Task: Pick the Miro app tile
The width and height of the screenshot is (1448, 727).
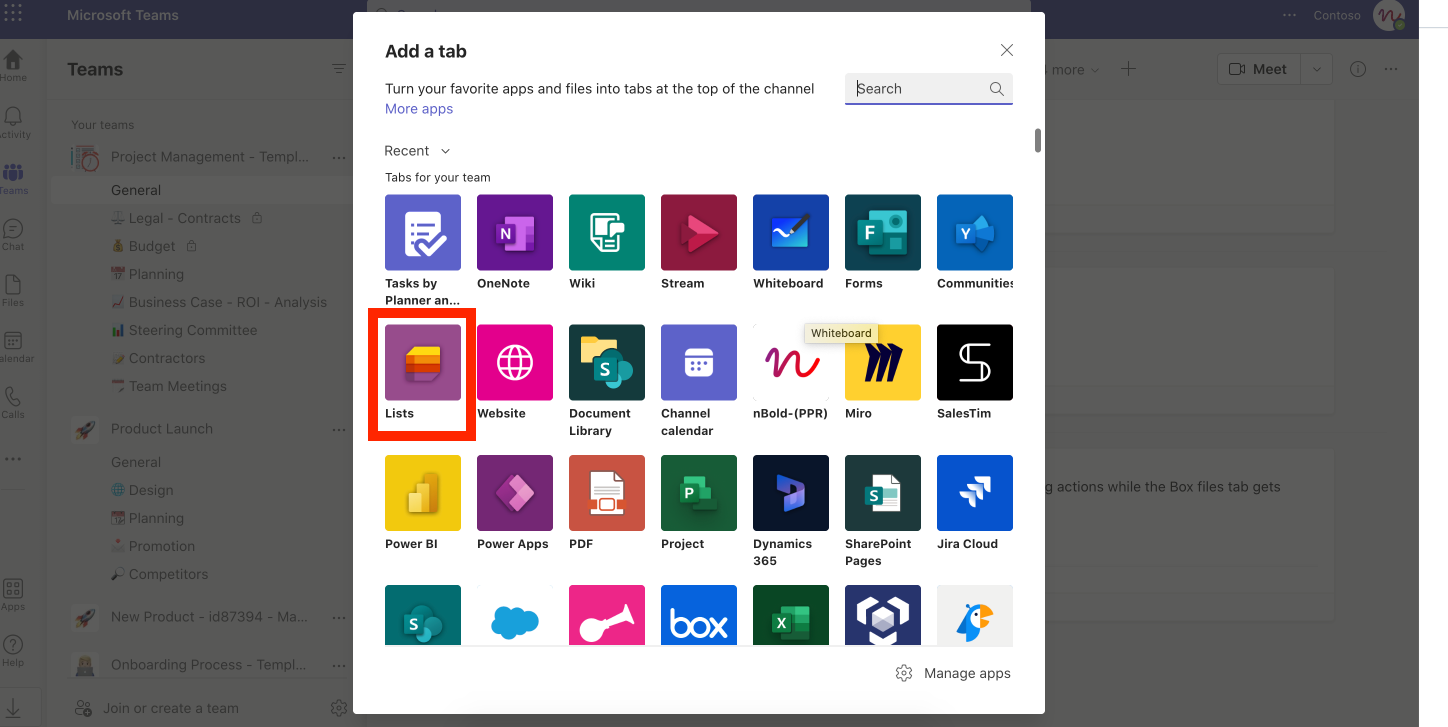Action: [883, 362]
